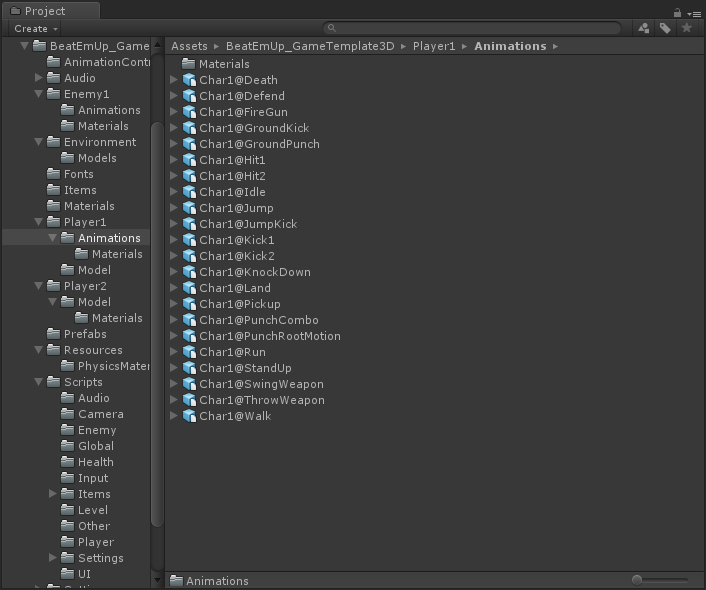
Task: Click the Char1@GroundKick model asset icon
Action: [189, 128]
